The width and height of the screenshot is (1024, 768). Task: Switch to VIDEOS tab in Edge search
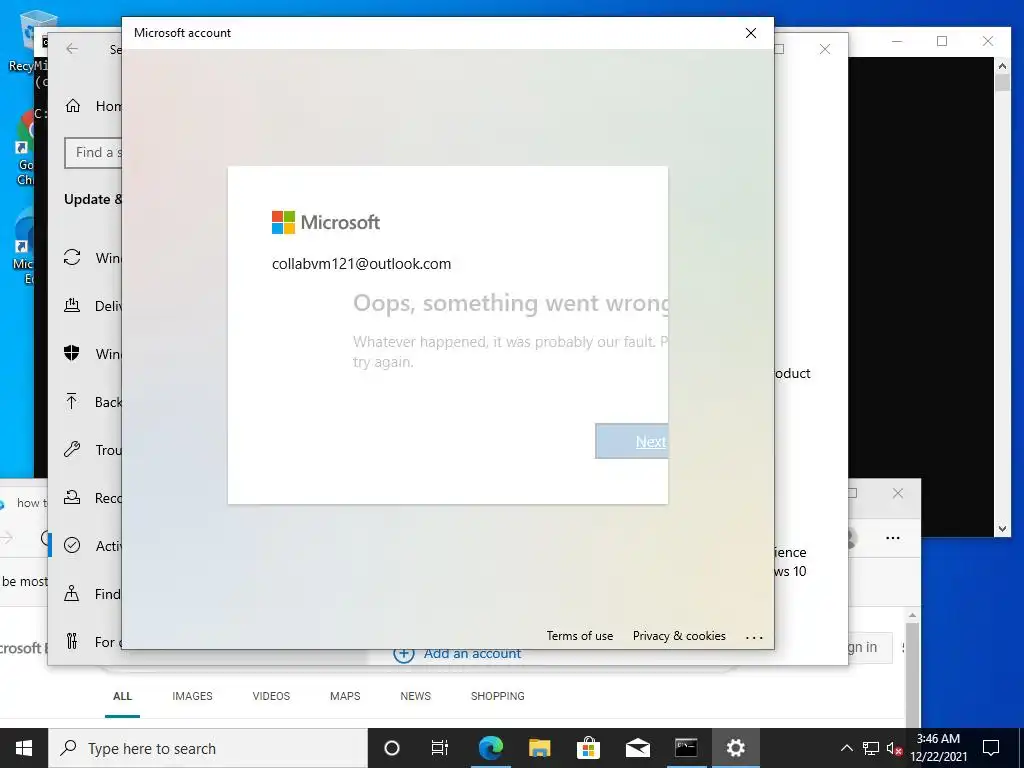pyautogui.click(x=271, y=696)
